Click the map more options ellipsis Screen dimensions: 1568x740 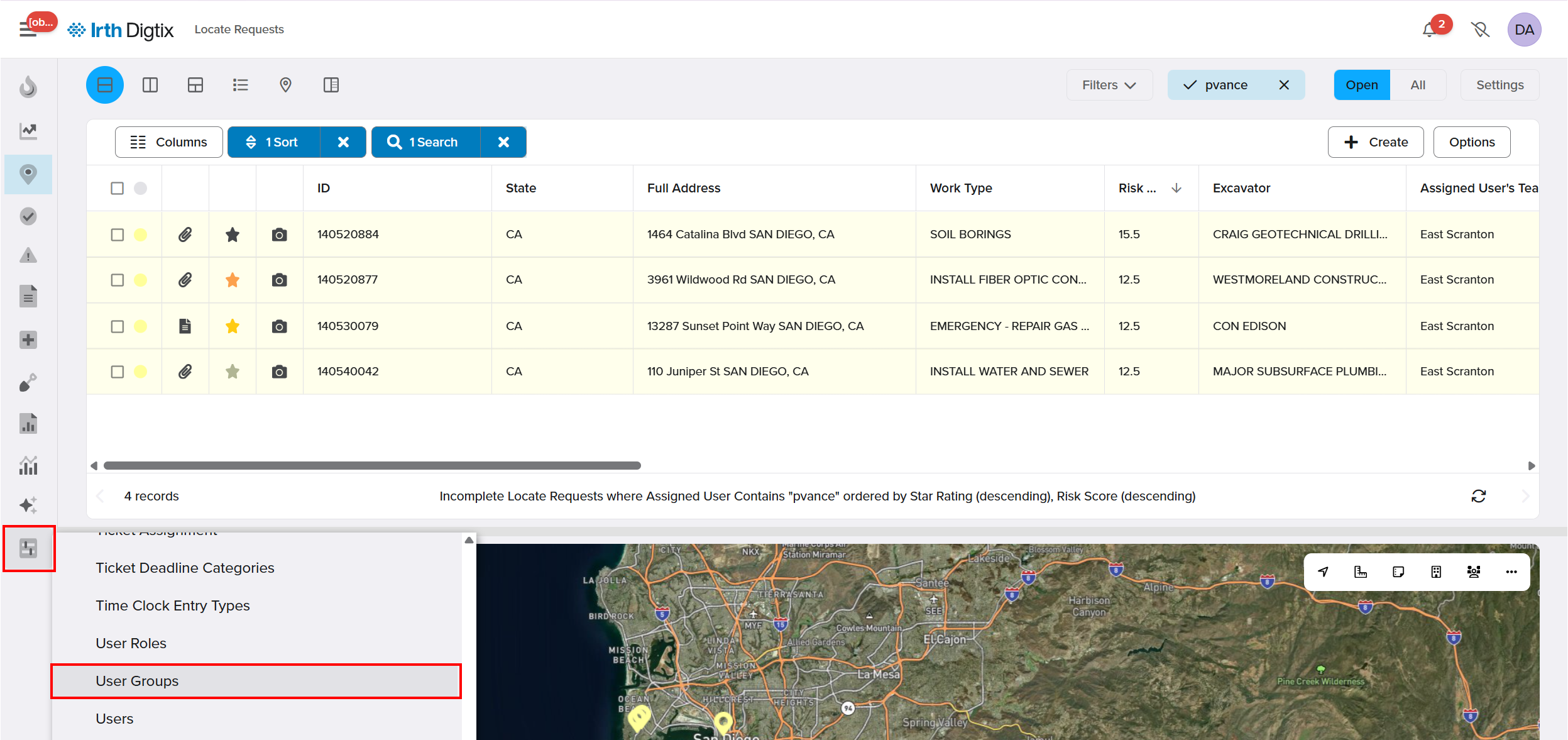(x=1511, y=572)
